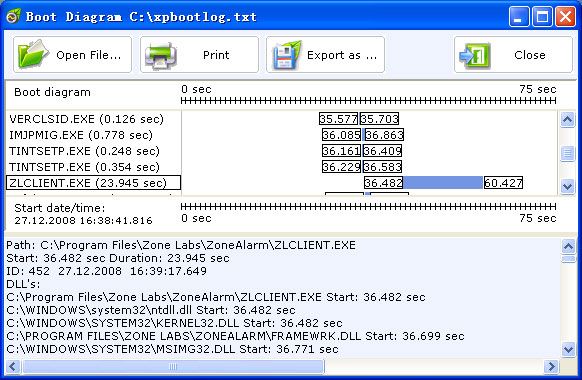
Task: Click the green folder Open File icon
Action: click(x=33, y=55)
